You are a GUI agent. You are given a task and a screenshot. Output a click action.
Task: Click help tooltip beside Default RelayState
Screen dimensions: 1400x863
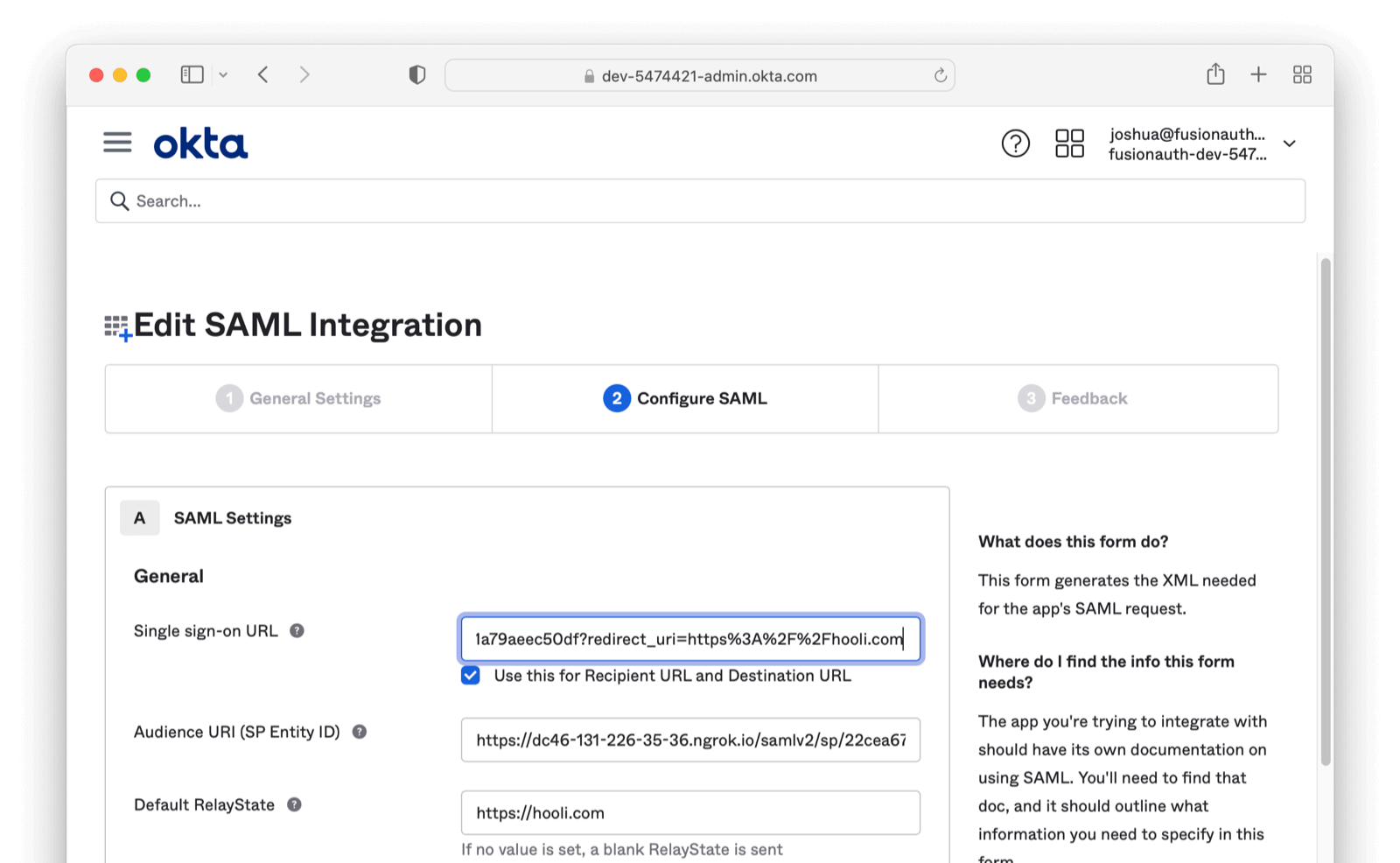point(295,804)
